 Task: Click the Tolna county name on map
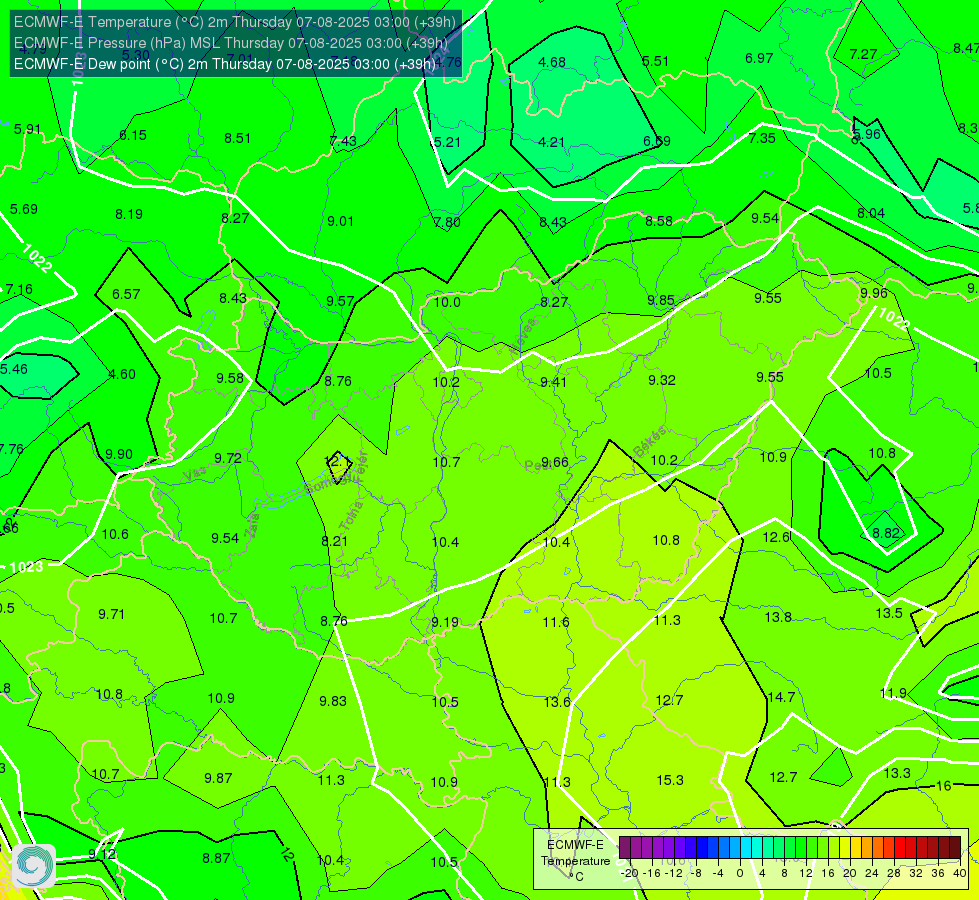point(351,516)
